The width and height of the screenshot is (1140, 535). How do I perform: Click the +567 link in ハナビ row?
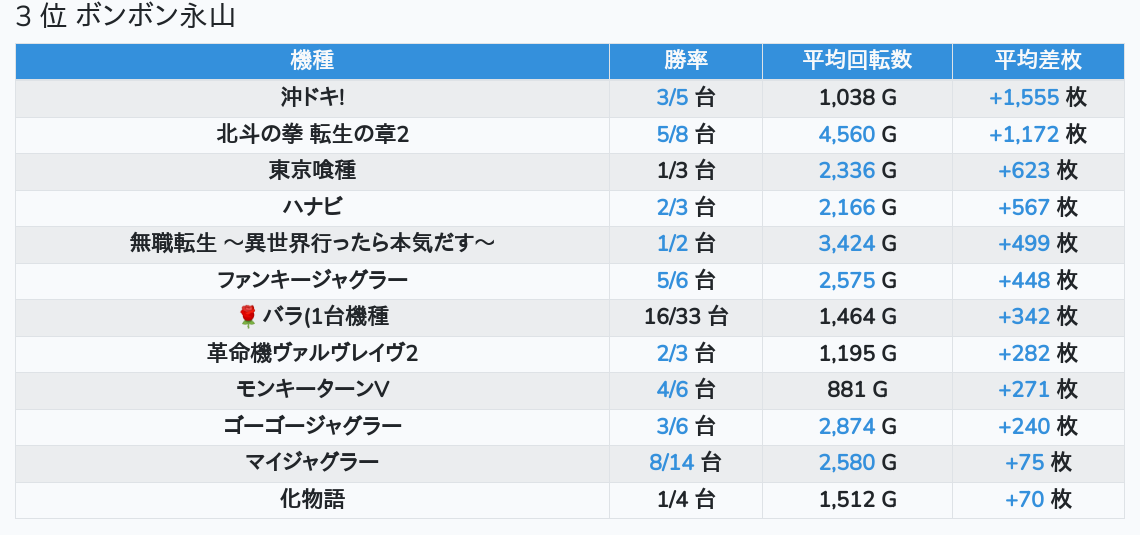[x=1024, y=207]
